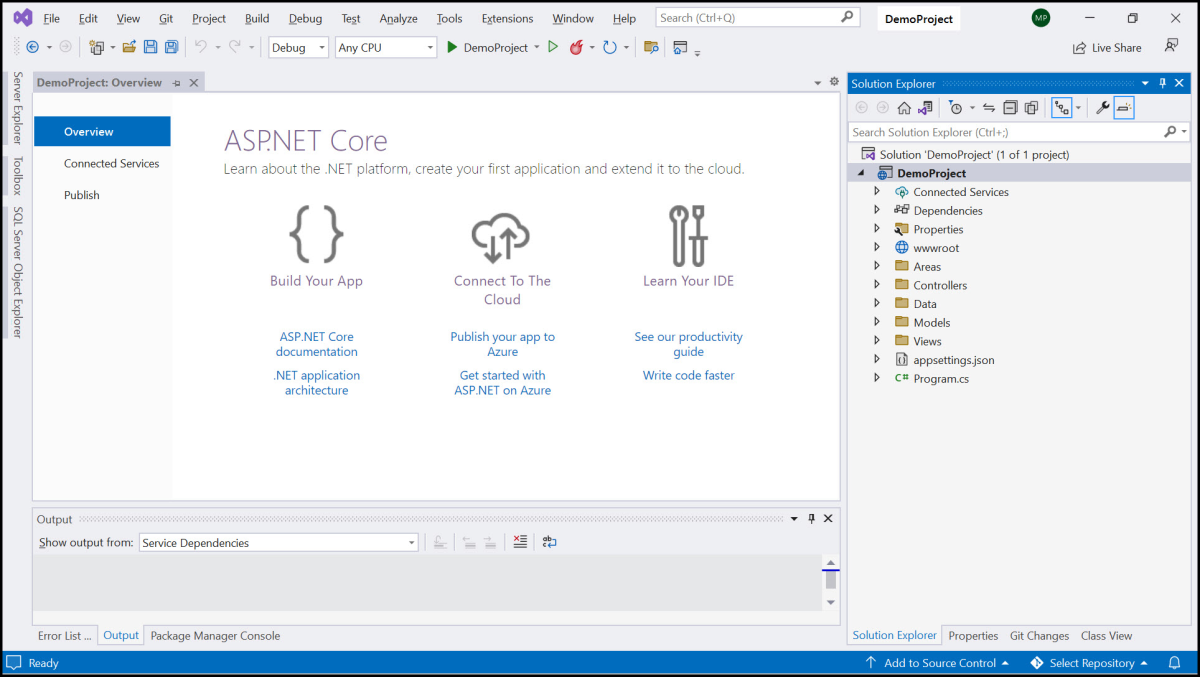This screenshot has width=1200, height=677.
Task: Switch to the Git Changes tab
Action: [x=1039, y=636]
